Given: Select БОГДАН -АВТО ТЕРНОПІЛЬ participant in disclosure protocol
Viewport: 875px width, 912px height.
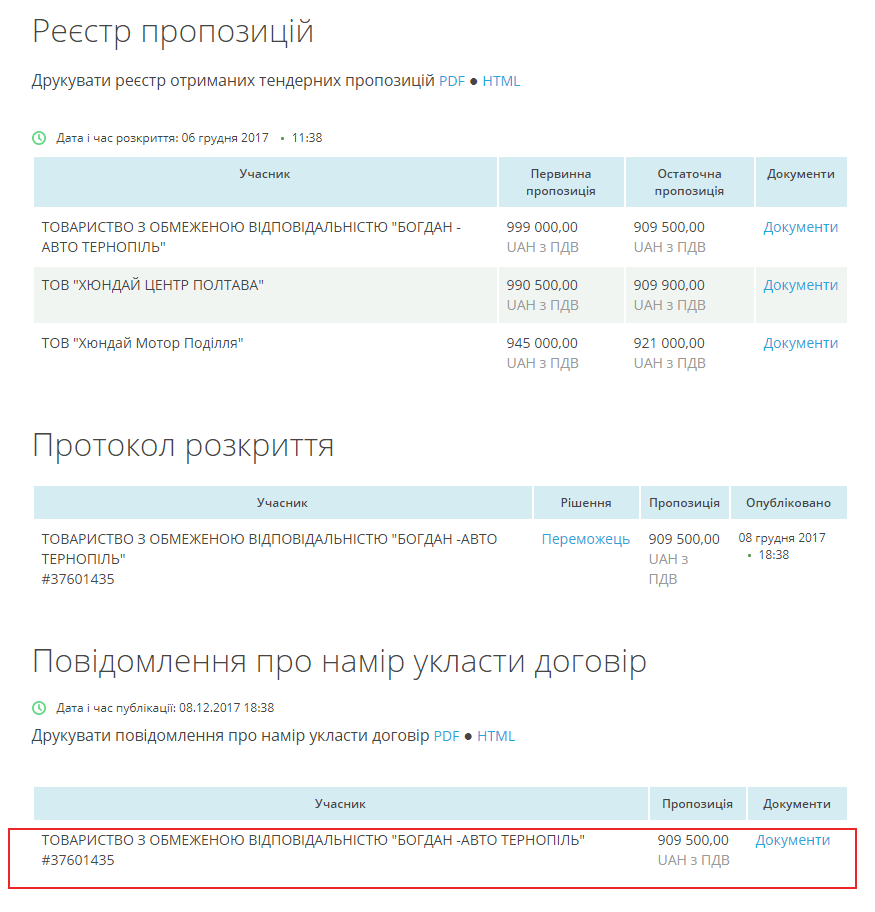Looking at the screenshot, I should 269,549.
